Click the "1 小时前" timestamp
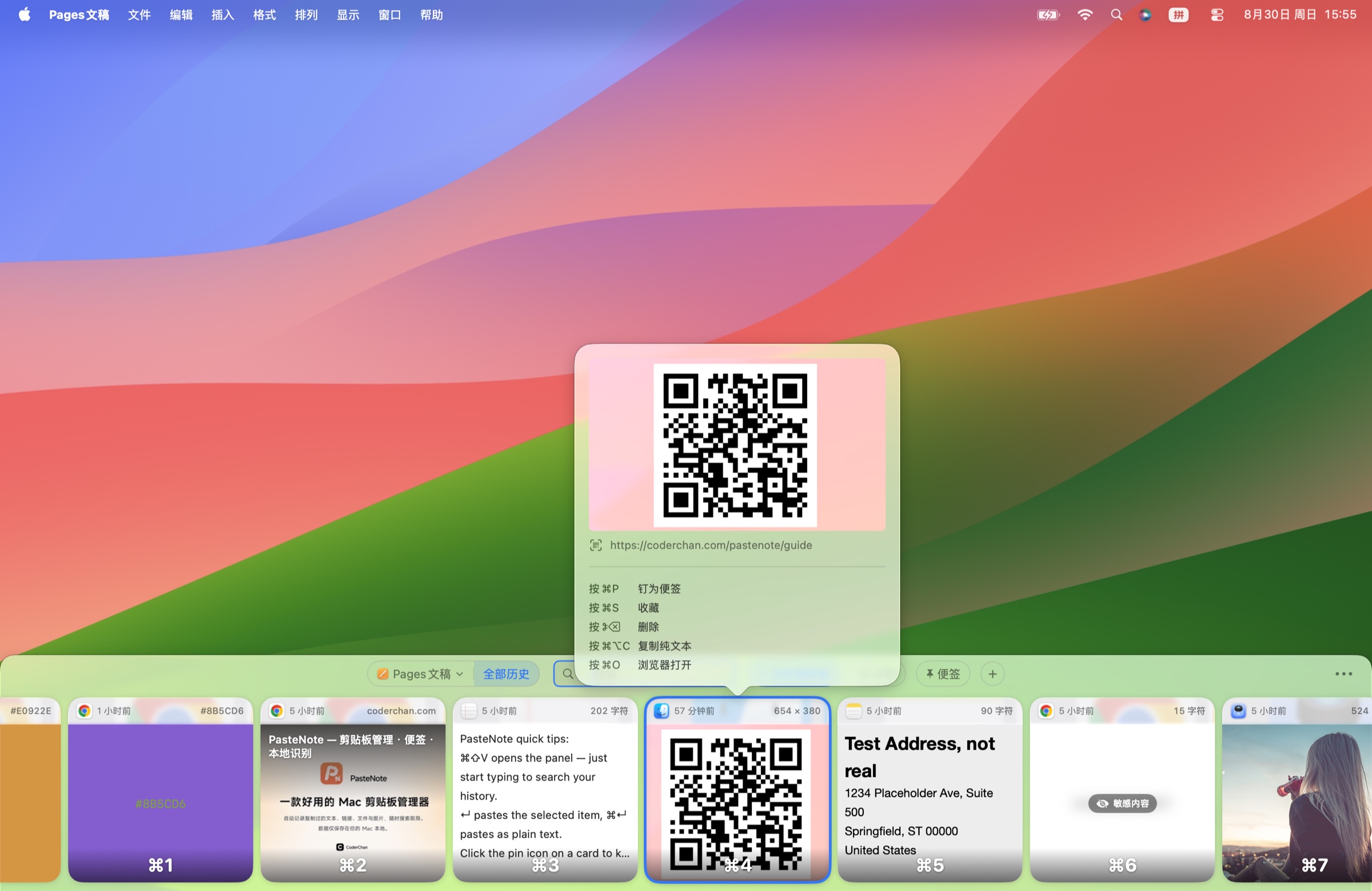Viewport: 1372px width, 891px height. pos(114,711)
